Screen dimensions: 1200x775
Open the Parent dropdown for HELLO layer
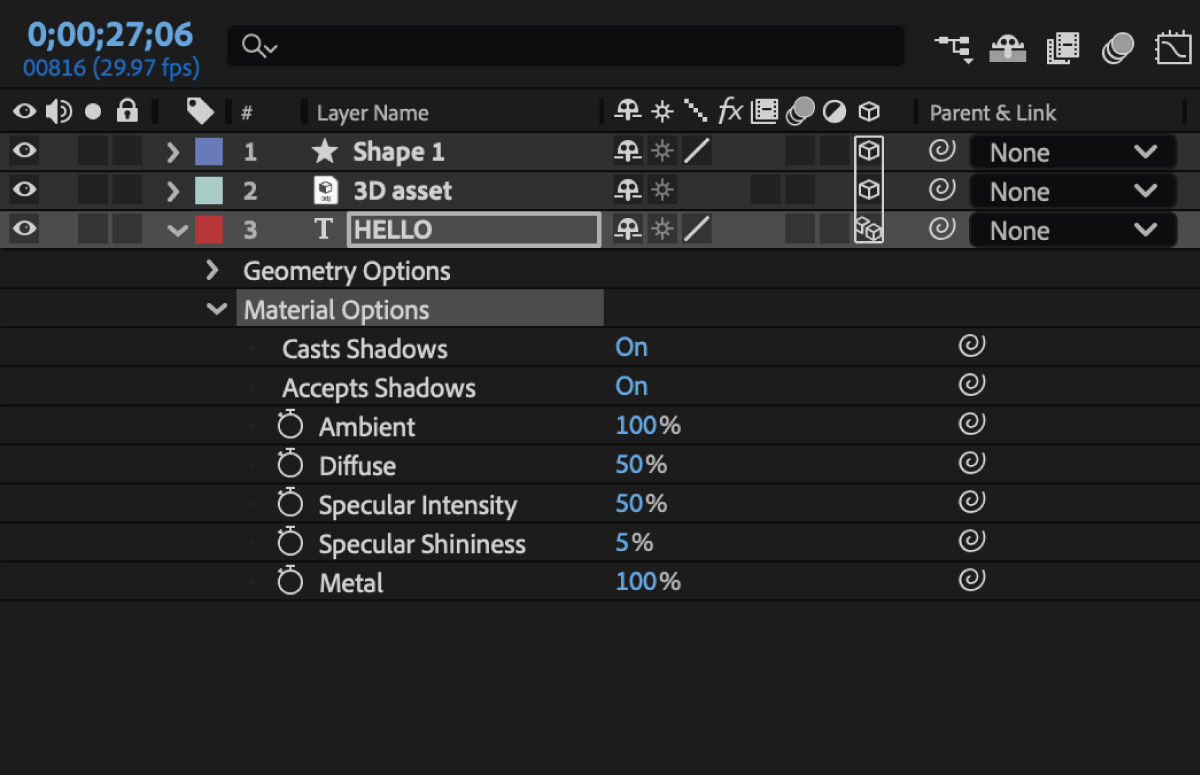point(1072,230)
